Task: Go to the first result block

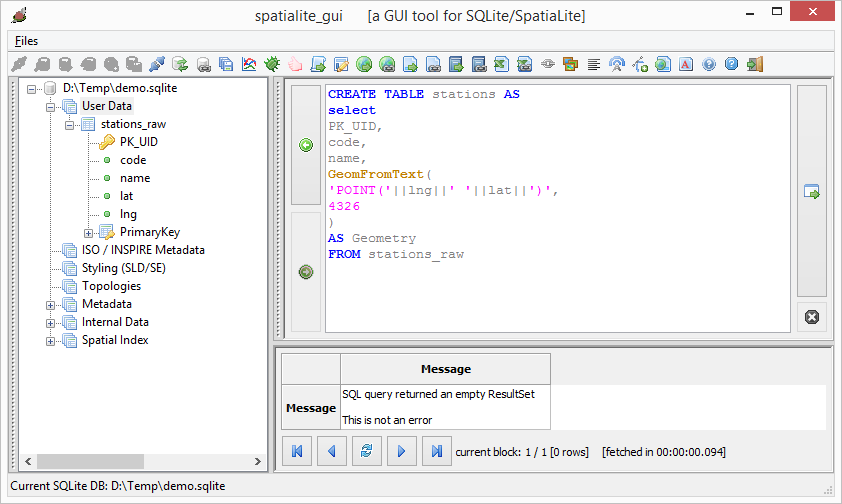Action: click(297, 451)
